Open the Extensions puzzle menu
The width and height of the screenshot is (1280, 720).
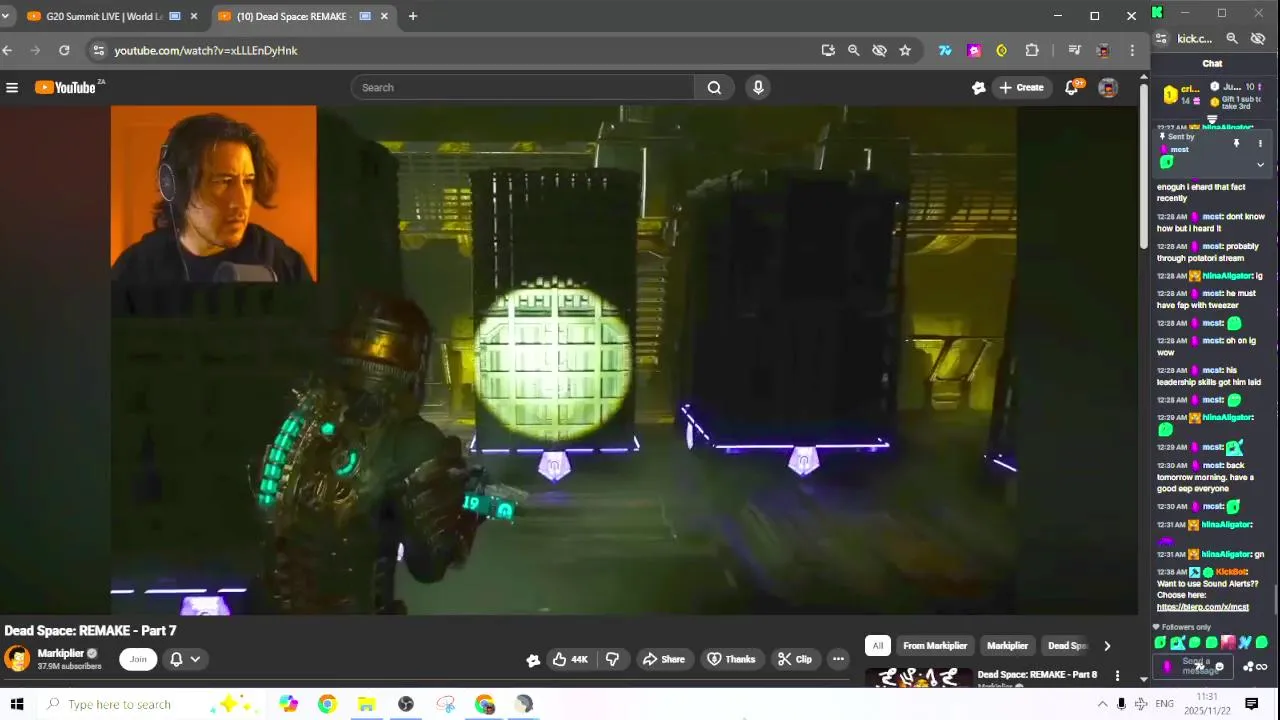[x=1032, y=50]
